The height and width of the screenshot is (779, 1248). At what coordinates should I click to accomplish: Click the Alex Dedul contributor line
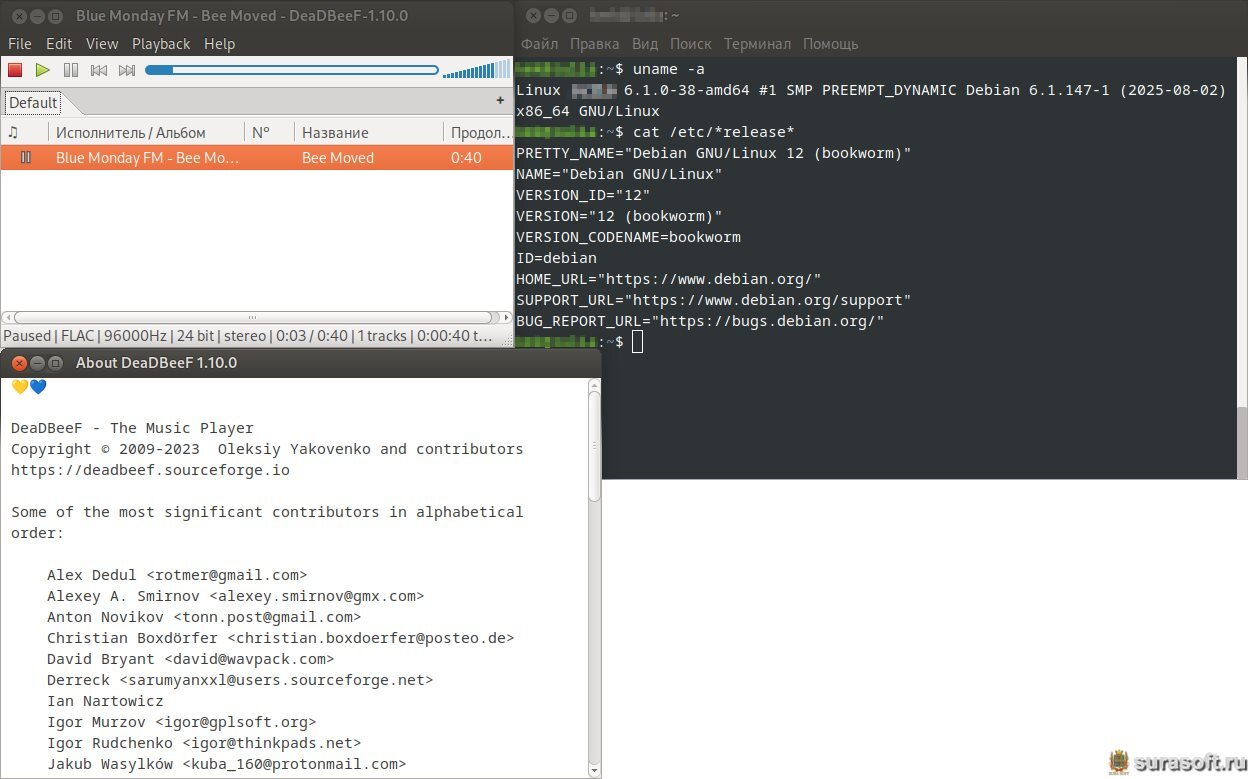coord(177,575)
